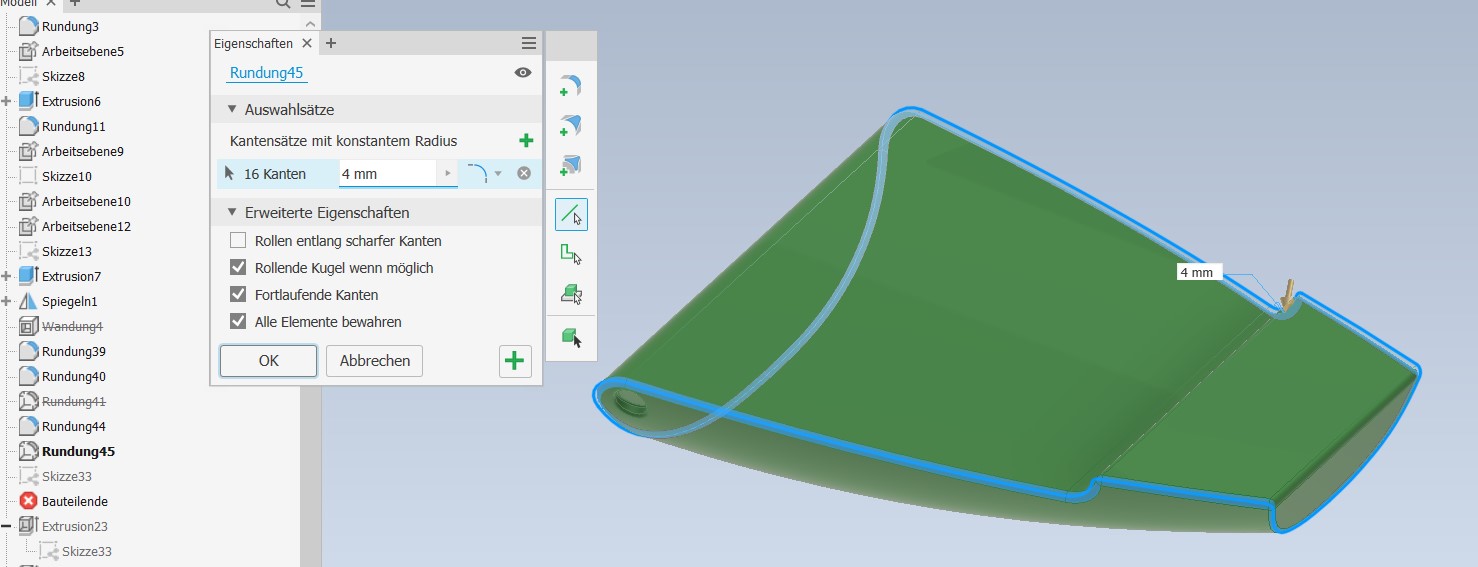
Task: Uncheck Alle Elemente bewahren
Action: click(238, 322)
